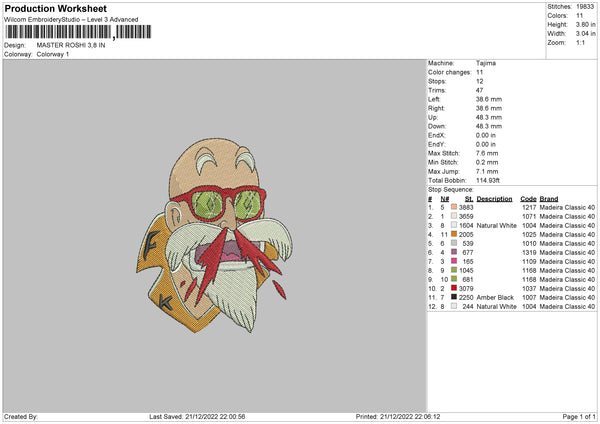The height and width of the screenshot is (424, 600).
Task: Select 'Wilcom EmbroideryStudio – Level 3 Advanced' text
Action: (71, 20)
